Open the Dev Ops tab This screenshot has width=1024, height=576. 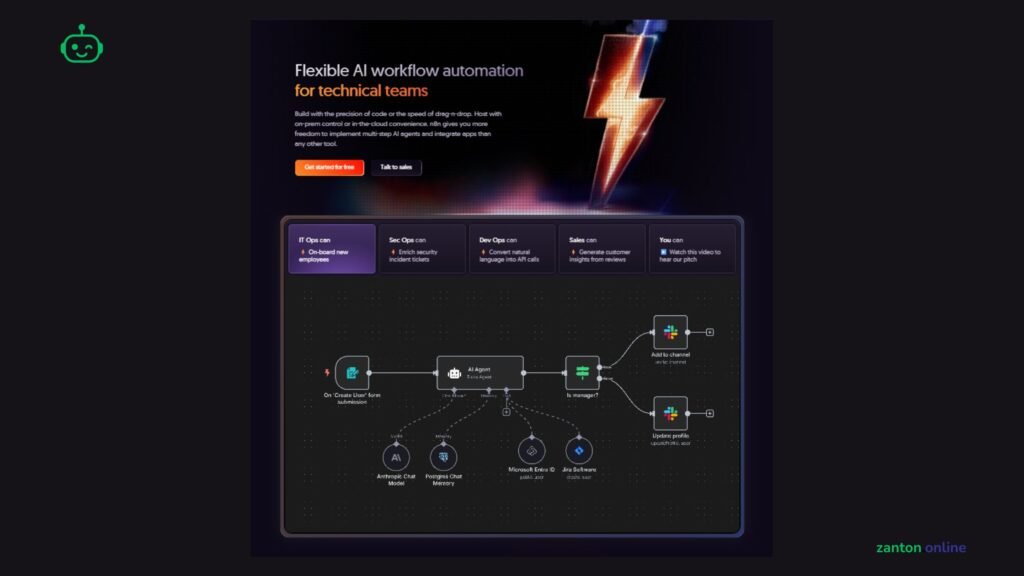pos(512,249)
